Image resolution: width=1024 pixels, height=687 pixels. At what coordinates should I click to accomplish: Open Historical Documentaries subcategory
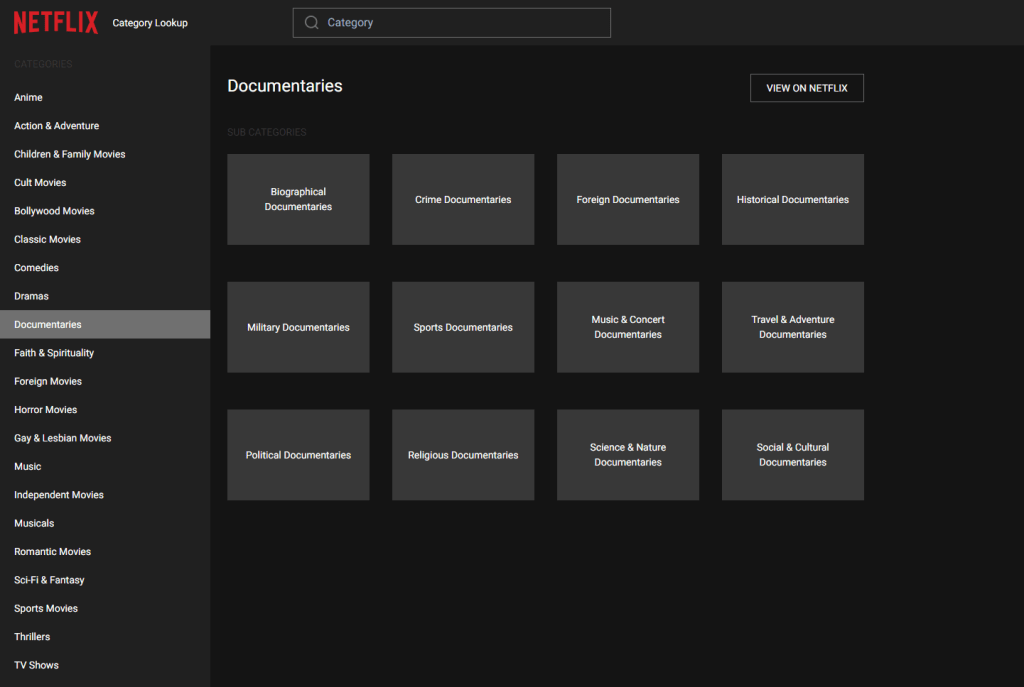coord(792,199)
